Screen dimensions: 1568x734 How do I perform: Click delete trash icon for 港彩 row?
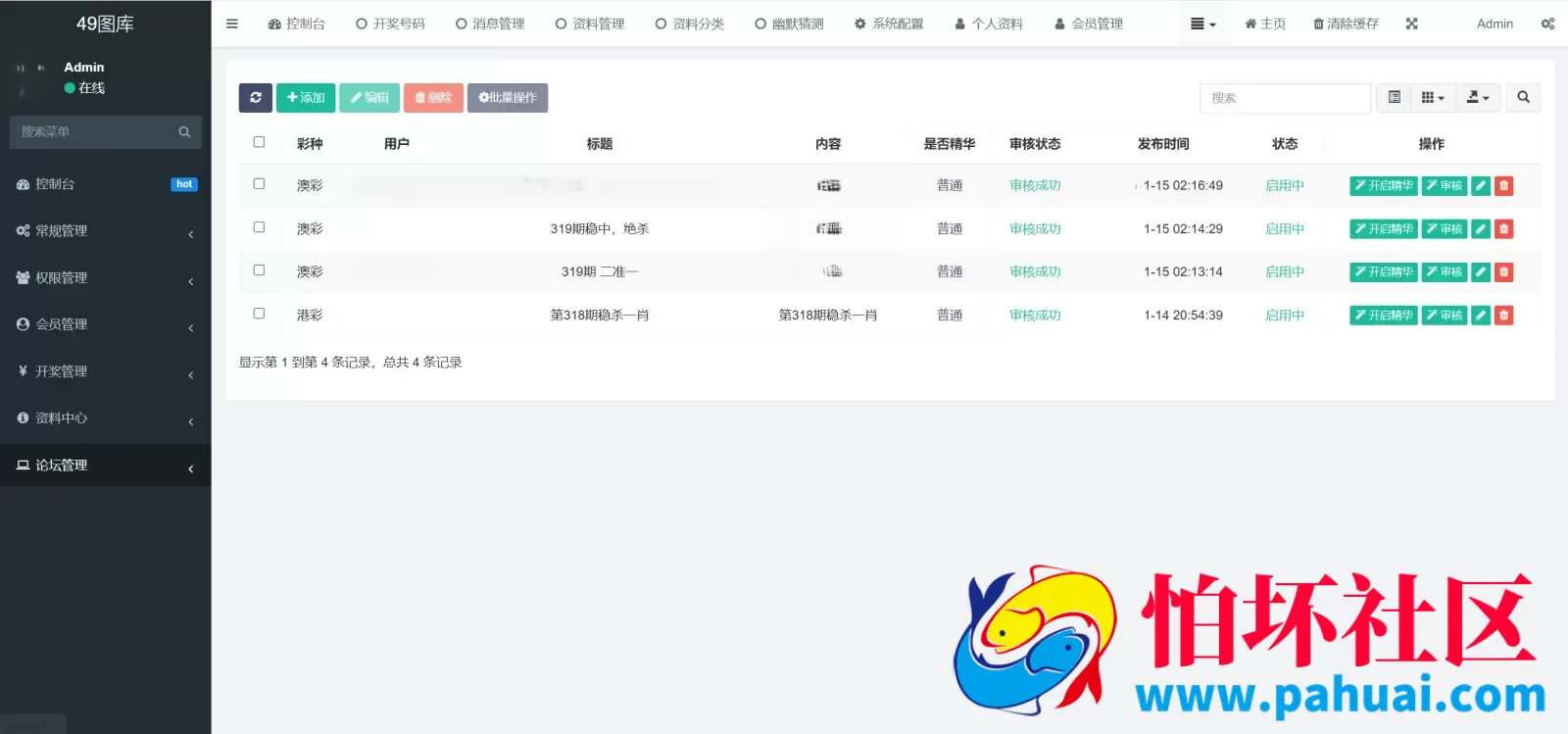pyautogui.click(x=1504, y=315)
